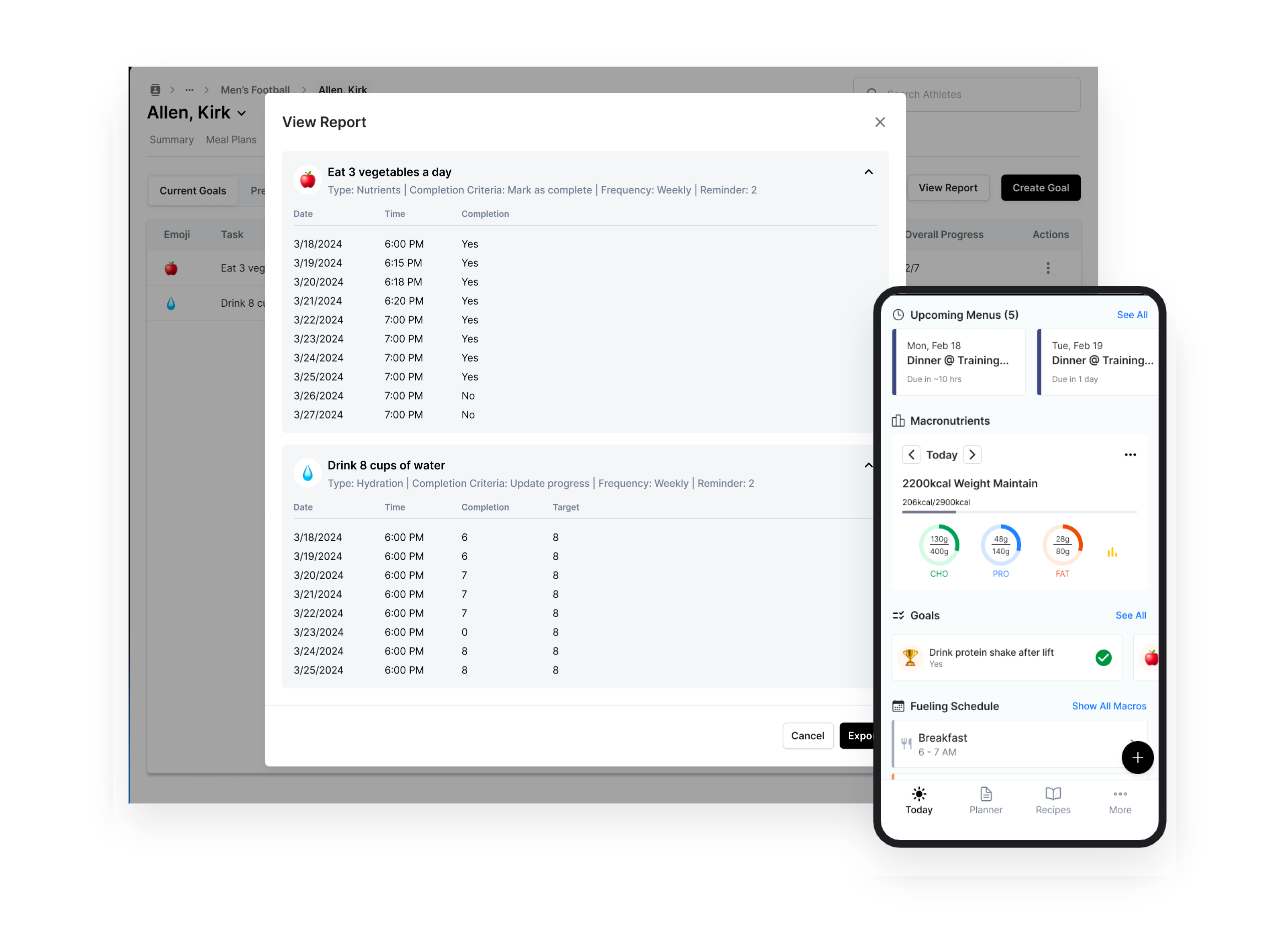Viewport: 1278px width, 936px height.
Task: Click the apple emoji in the report
Action: click(308, 179)
